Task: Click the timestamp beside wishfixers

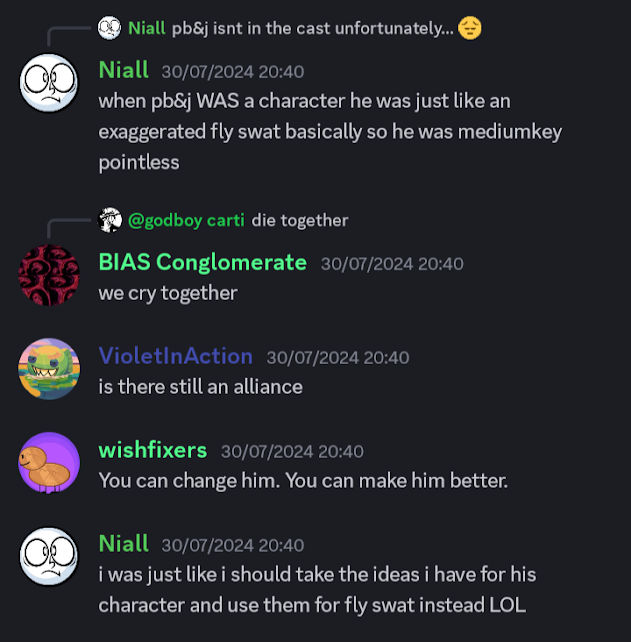Action: point(292,452)
